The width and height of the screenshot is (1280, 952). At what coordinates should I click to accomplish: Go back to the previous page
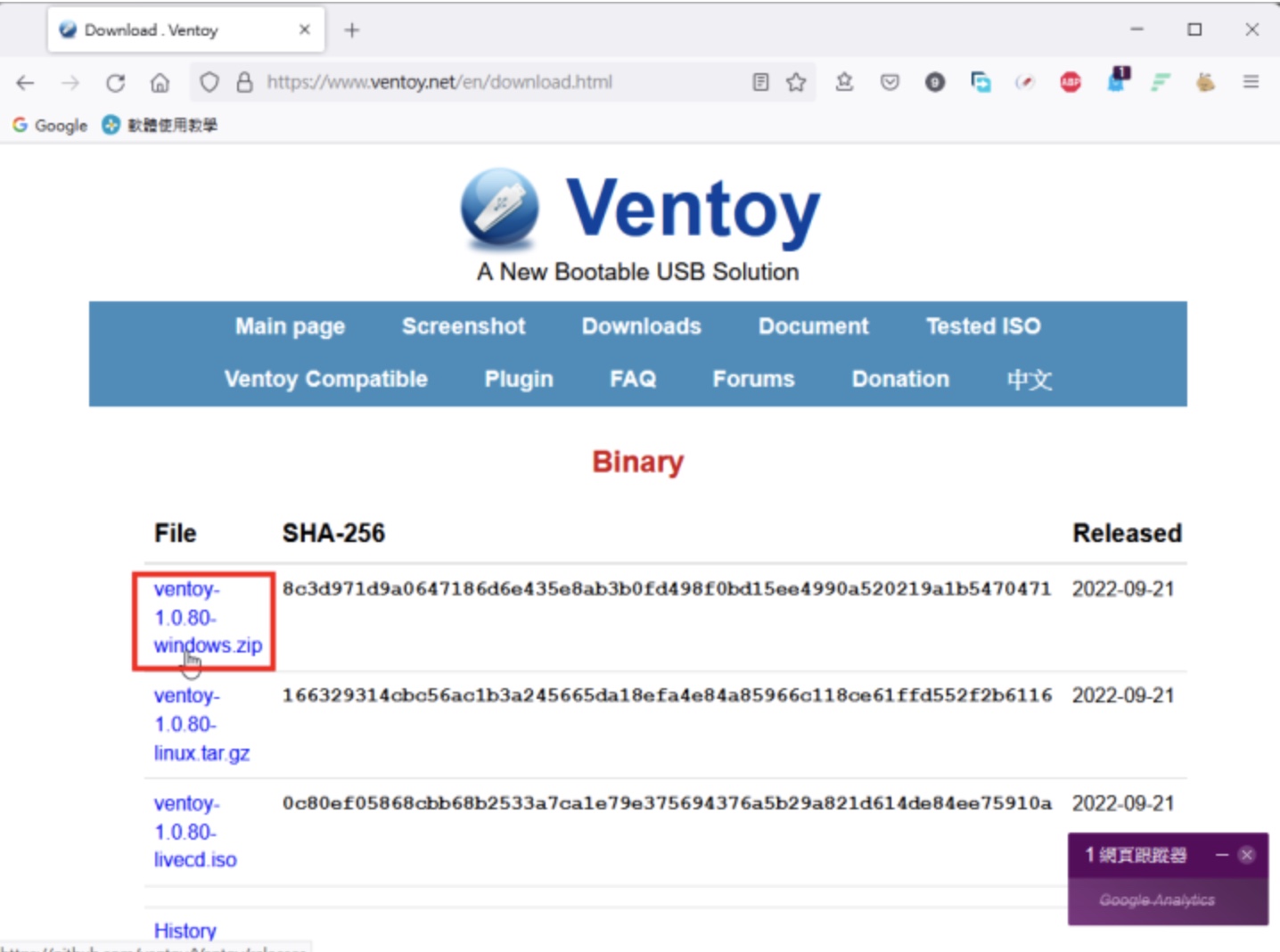[x=25, y=83]
